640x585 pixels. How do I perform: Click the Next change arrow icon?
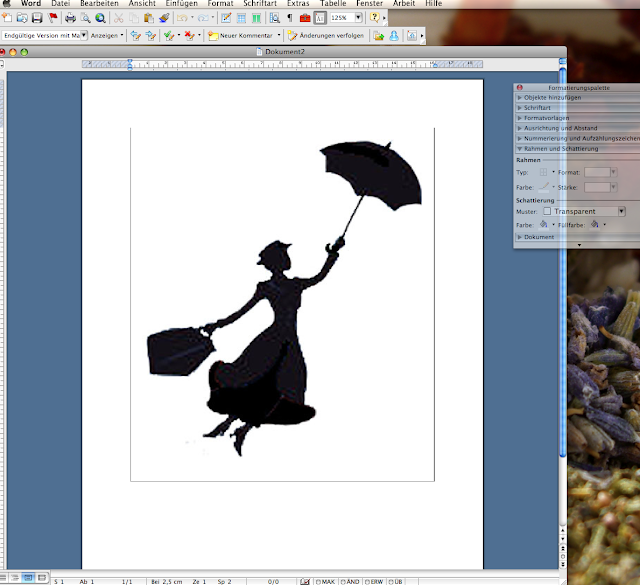[151, 36]
